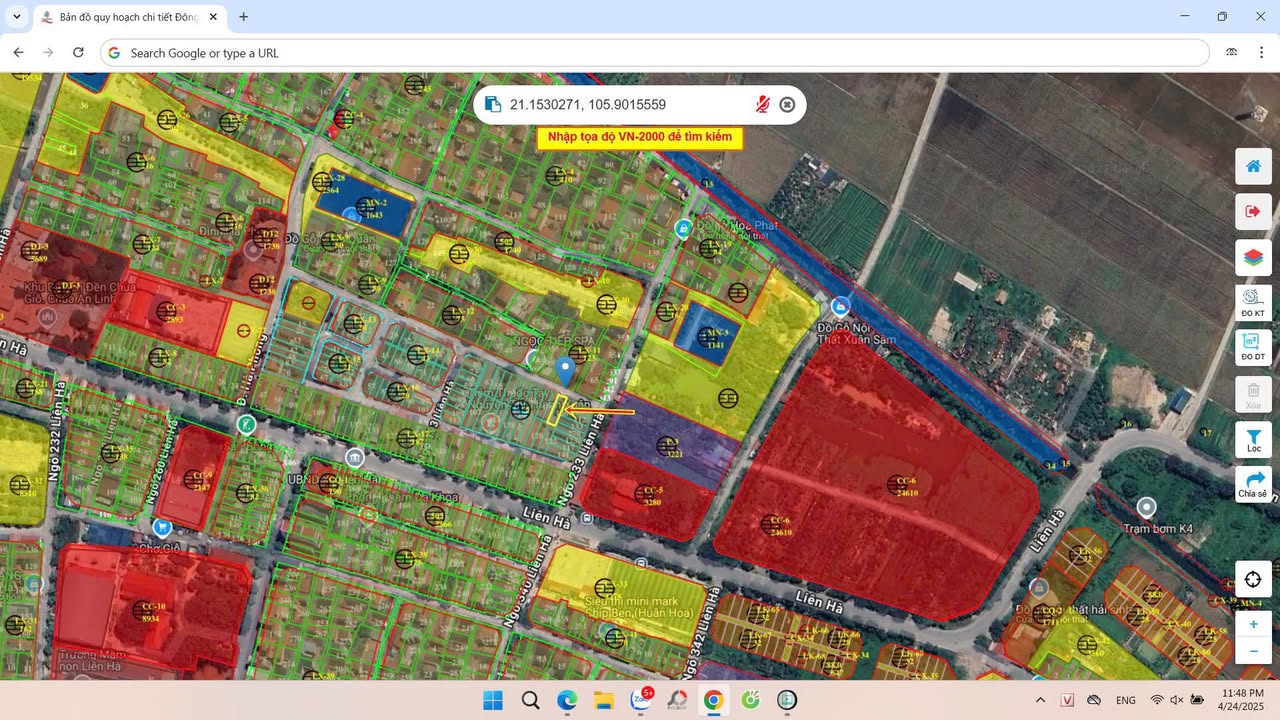
Task: Expand hidden icons in the system tray
Action: click(1040, 700)
